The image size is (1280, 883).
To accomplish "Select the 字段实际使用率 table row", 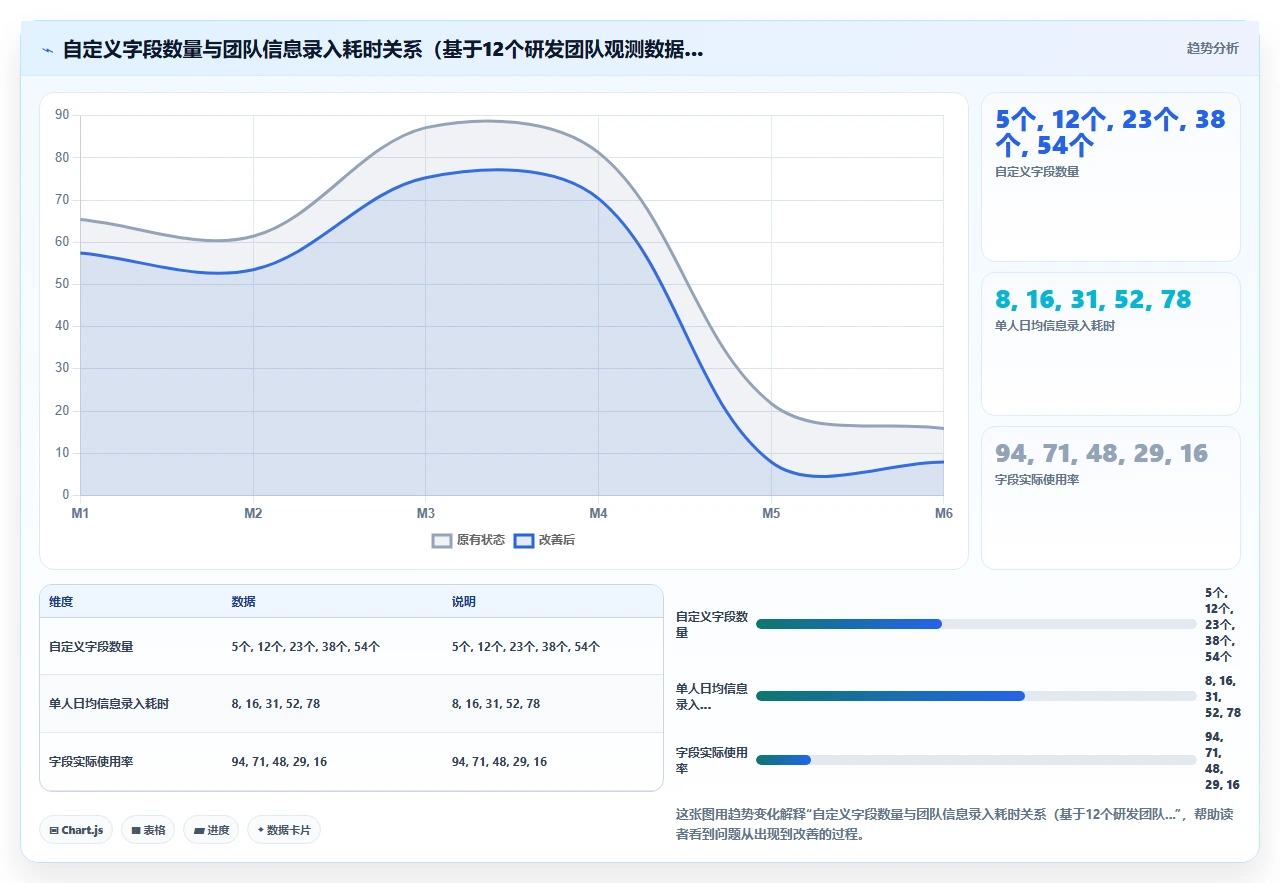I will pyautogui.click(x=351, y=762).
